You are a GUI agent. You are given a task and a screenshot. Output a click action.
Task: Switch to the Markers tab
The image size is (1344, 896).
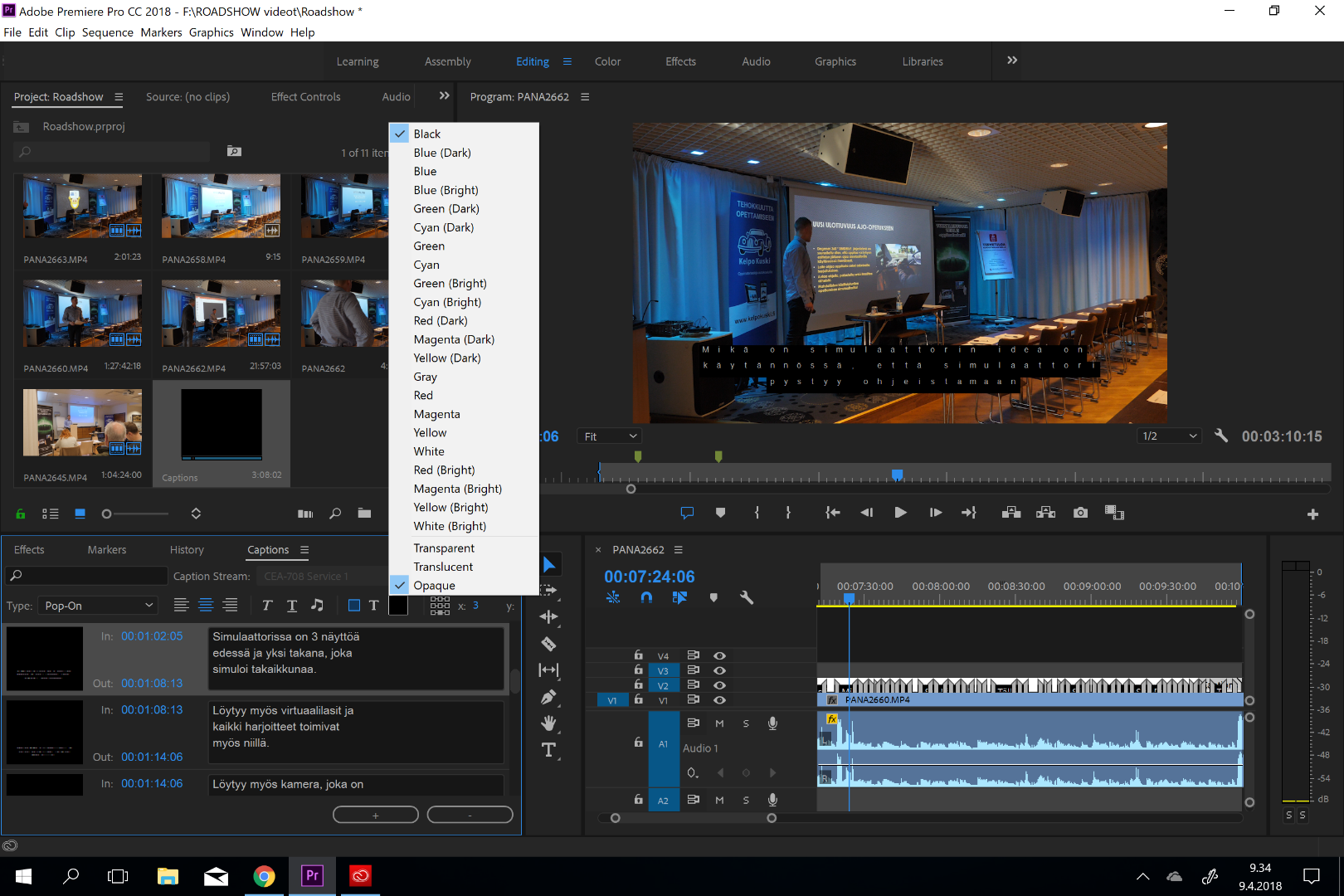(107, 550)
